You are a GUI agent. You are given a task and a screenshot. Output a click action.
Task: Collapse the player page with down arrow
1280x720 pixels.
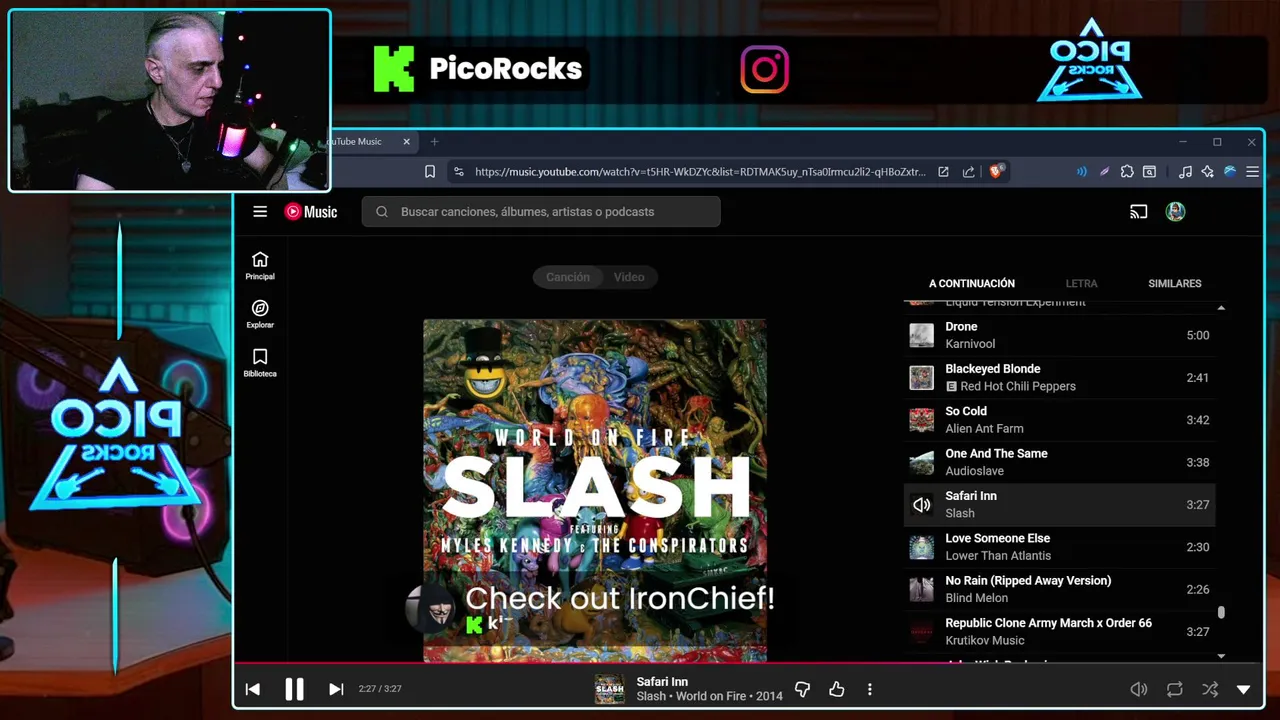point(1244,689)
